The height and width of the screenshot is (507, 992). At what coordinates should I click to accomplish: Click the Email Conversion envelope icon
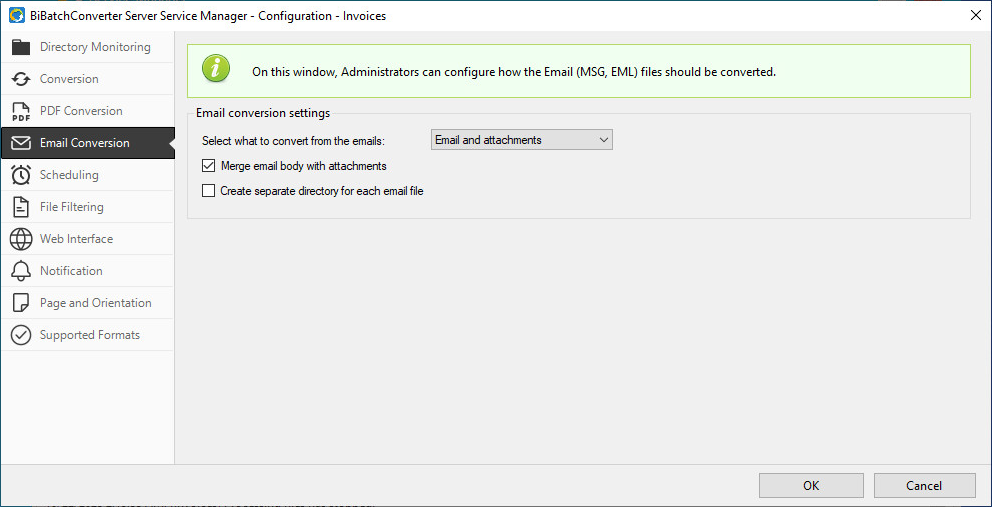[x=21, y=143]
